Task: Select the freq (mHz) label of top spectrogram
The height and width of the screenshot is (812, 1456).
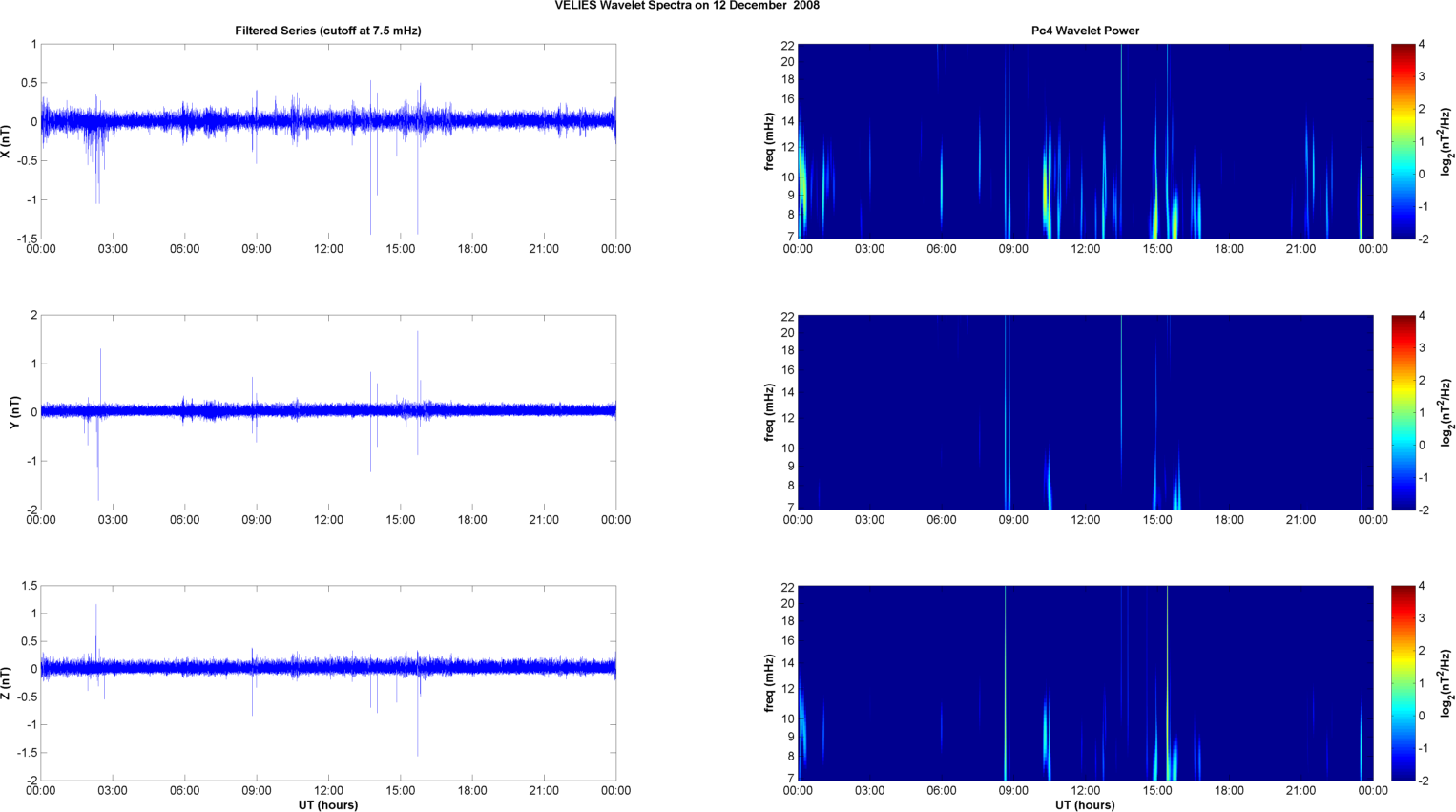Action: [769, 141]
